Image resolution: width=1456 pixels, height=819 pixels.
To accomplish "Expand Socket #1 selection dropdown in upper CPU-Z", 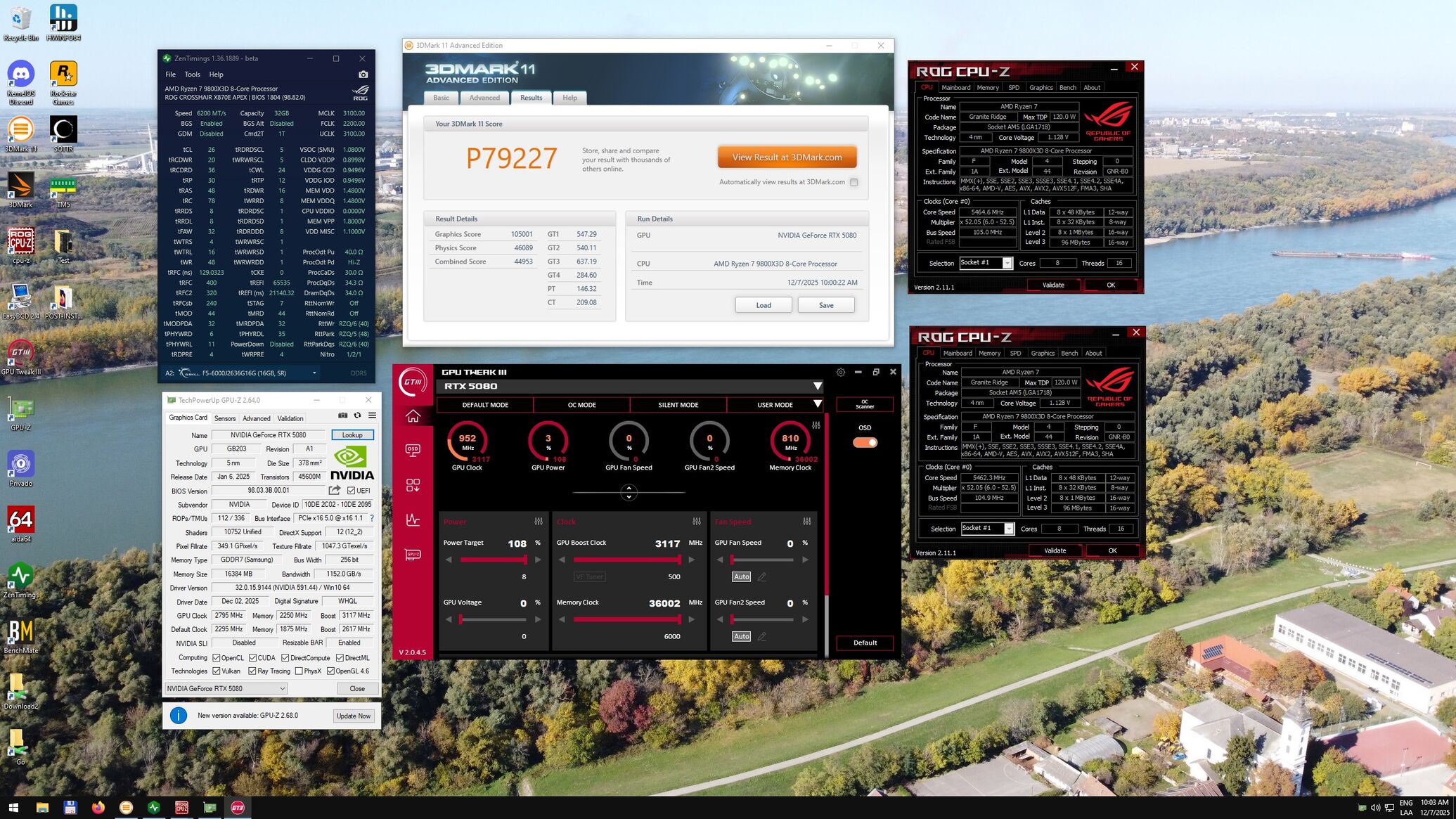I will (1007, 263).
